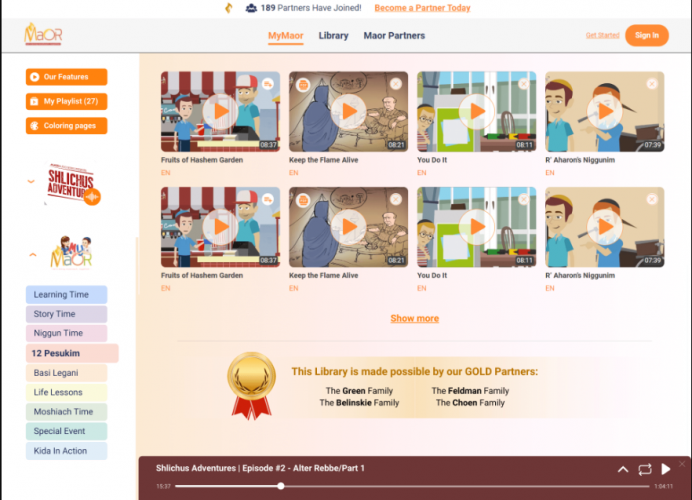The height and width of the screenshot is (500, 692).
Task: Add bottom-row Fruits of Hashem Garden to playlist
Action: 267,199
